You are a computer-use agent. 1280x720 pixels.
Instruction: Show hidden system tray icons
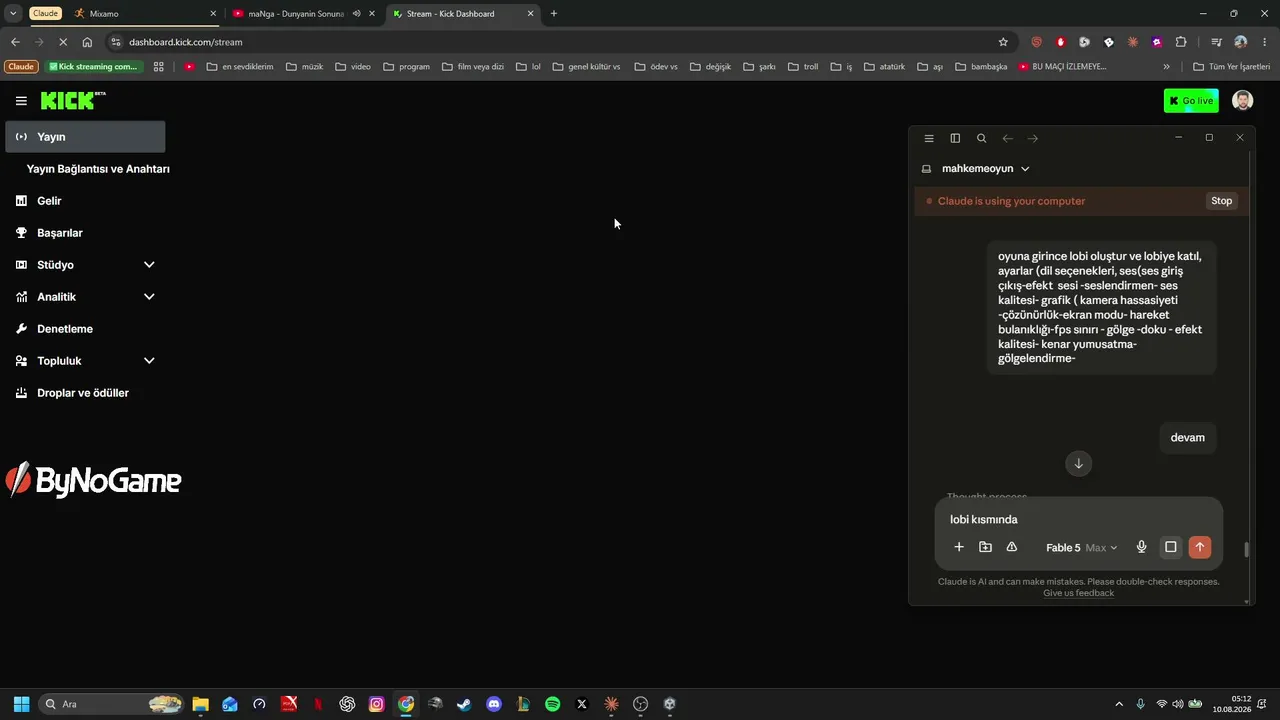tap(1119, 704)
